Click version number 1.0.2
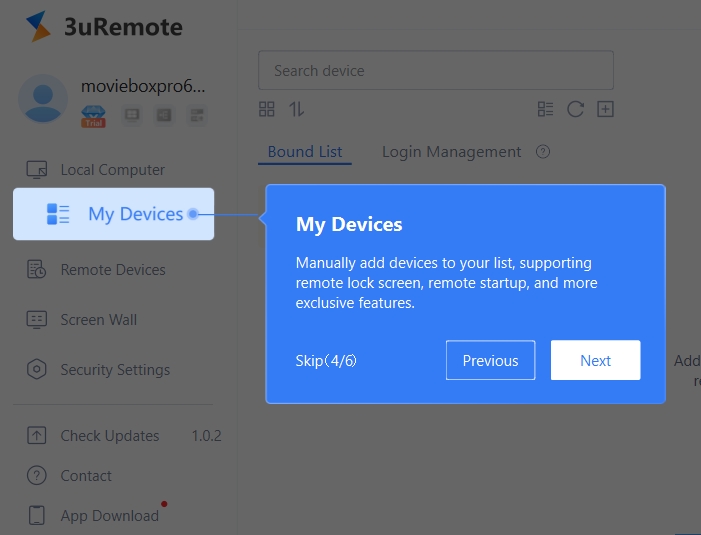Image resolution: width=701 pixels, height=535 pixels. (x=207, y=435)
